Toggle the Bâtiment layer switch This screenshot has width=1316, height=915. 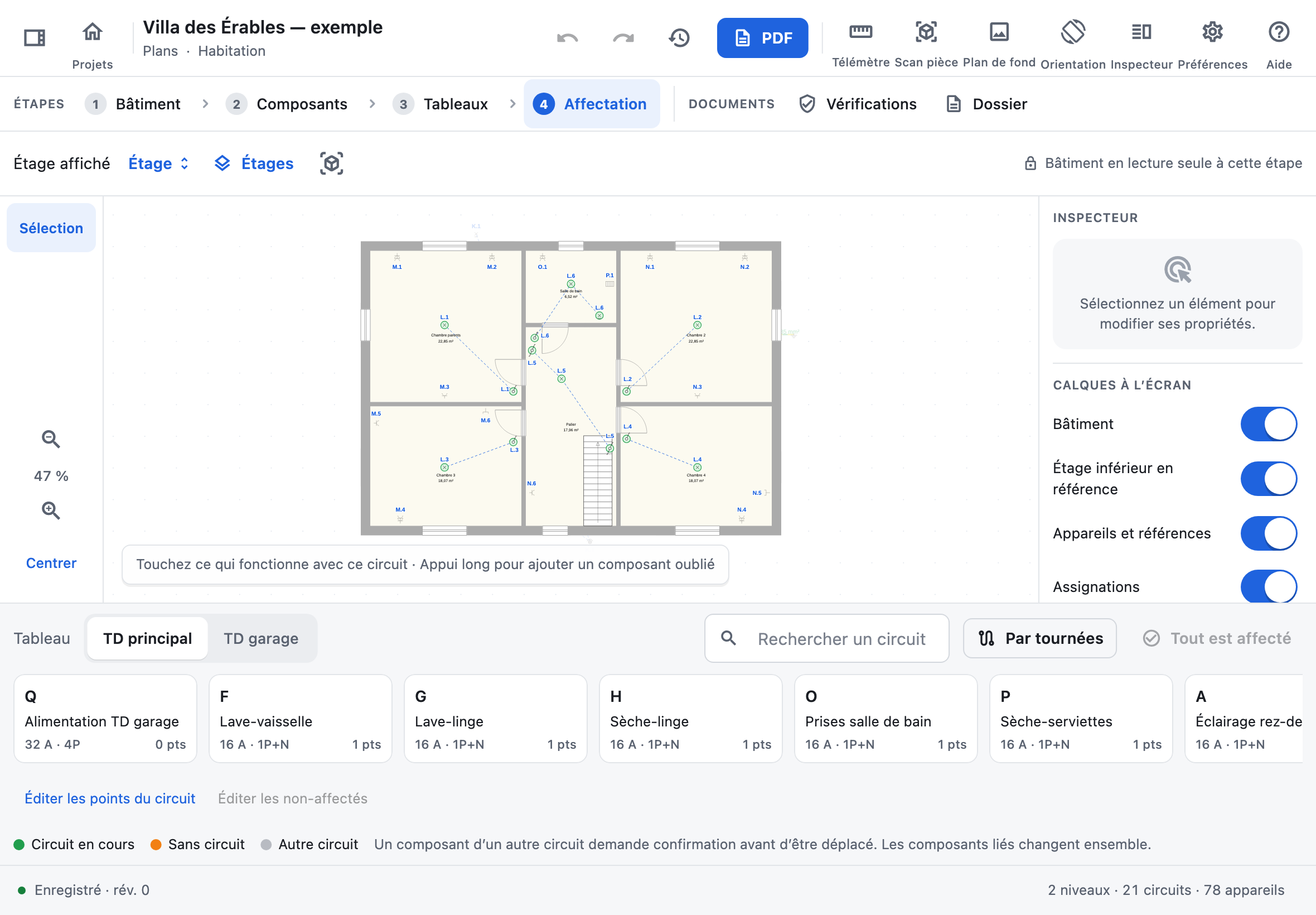pos(1269,424)
